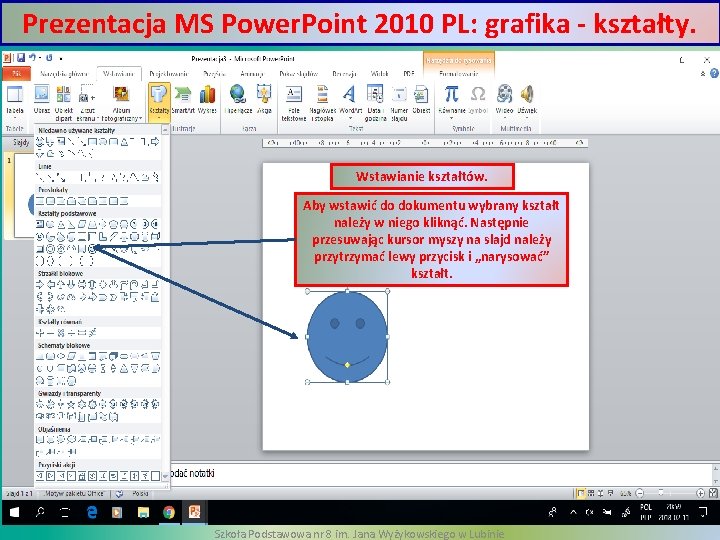Expand the Album fotograficzny dropdown arrow

[x=140, y=119]
